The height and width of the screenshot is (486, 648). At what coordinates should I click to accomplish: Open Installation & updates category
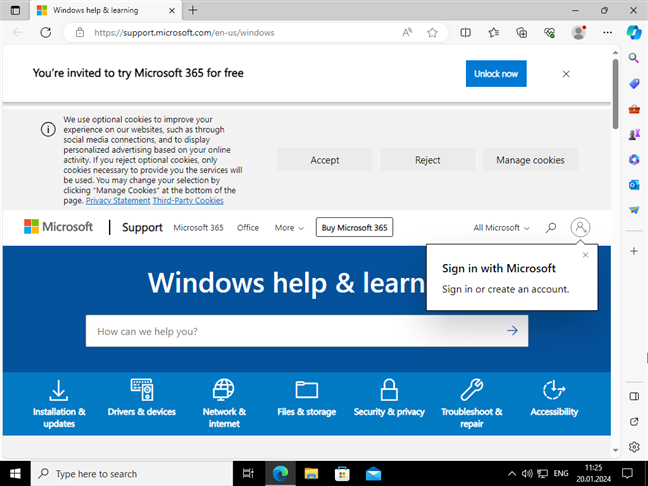59,404
